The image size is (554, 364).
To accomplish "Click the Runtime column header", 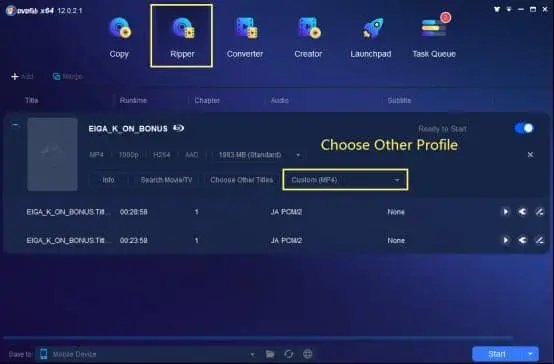I will [x=133, y=100].
